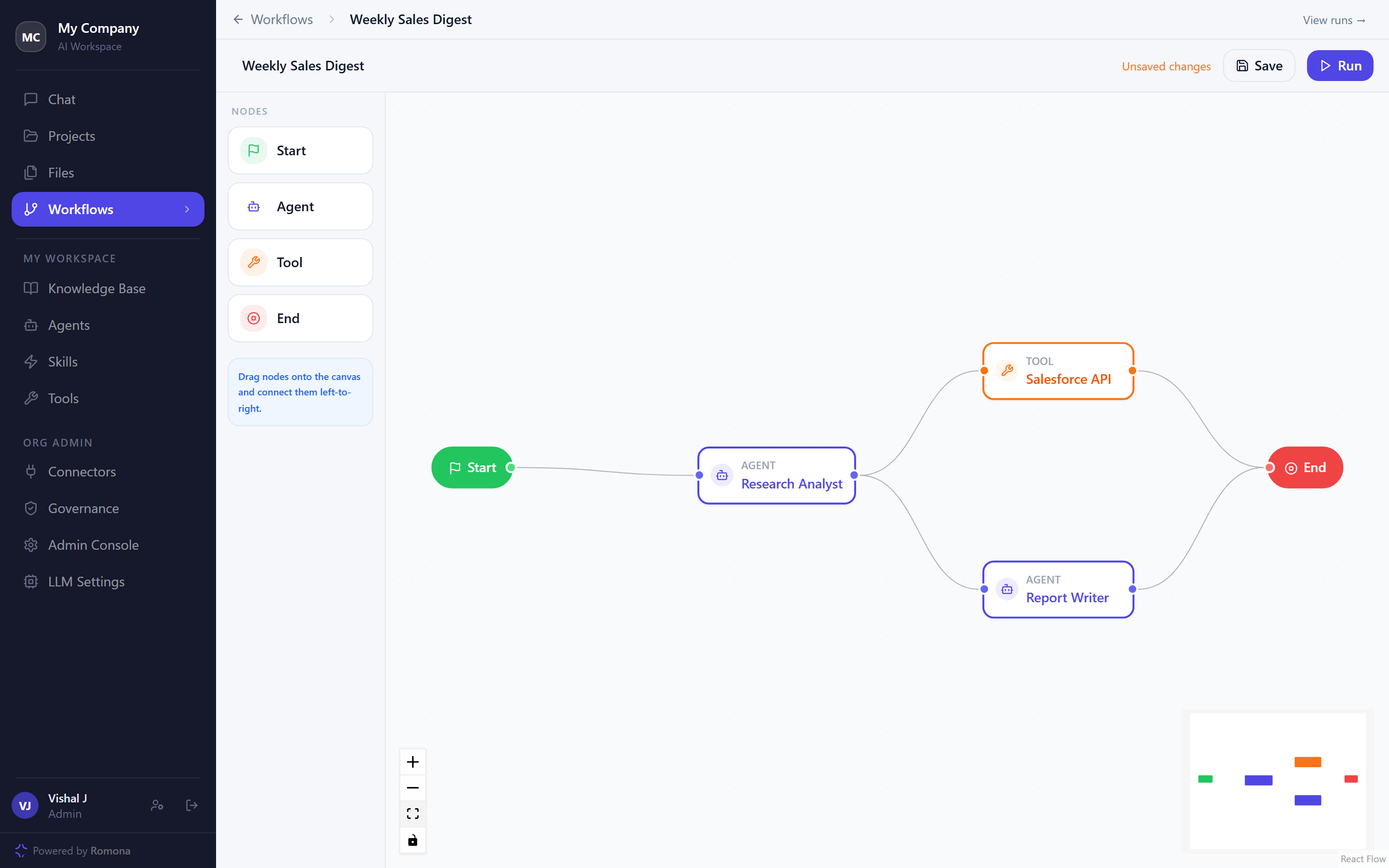Click the Admin Console gear icon
Image resolution: width=1389 pixels, height=868 pixels.
[31, 545]
